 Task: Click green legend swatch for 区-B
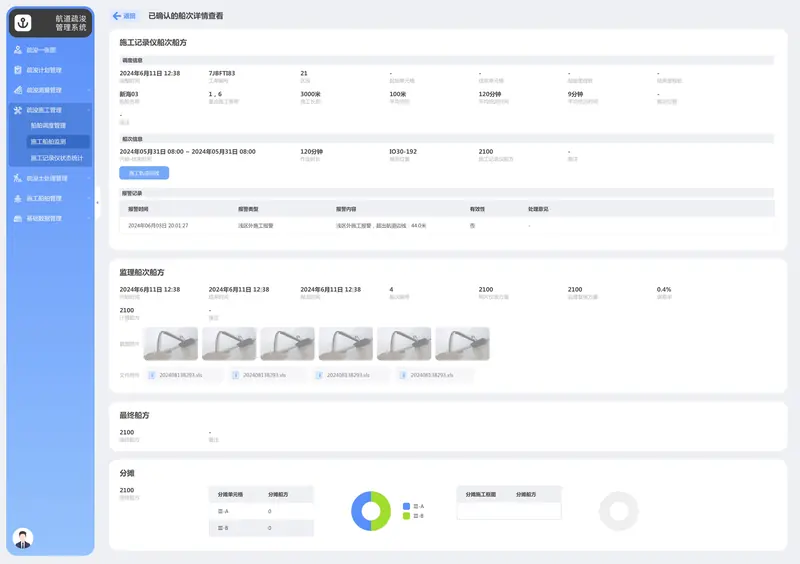pyautogui.click(x=406, y=516)
